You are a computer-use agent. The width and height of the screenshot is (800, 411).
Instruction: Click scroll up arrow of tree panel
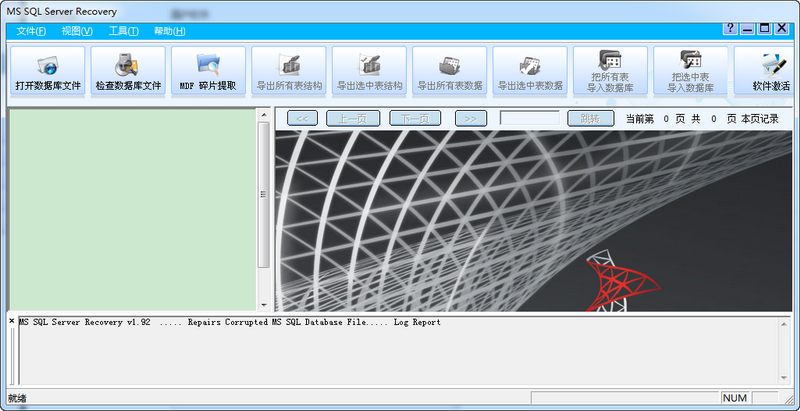pyautogui.click(x=264, y=114)
